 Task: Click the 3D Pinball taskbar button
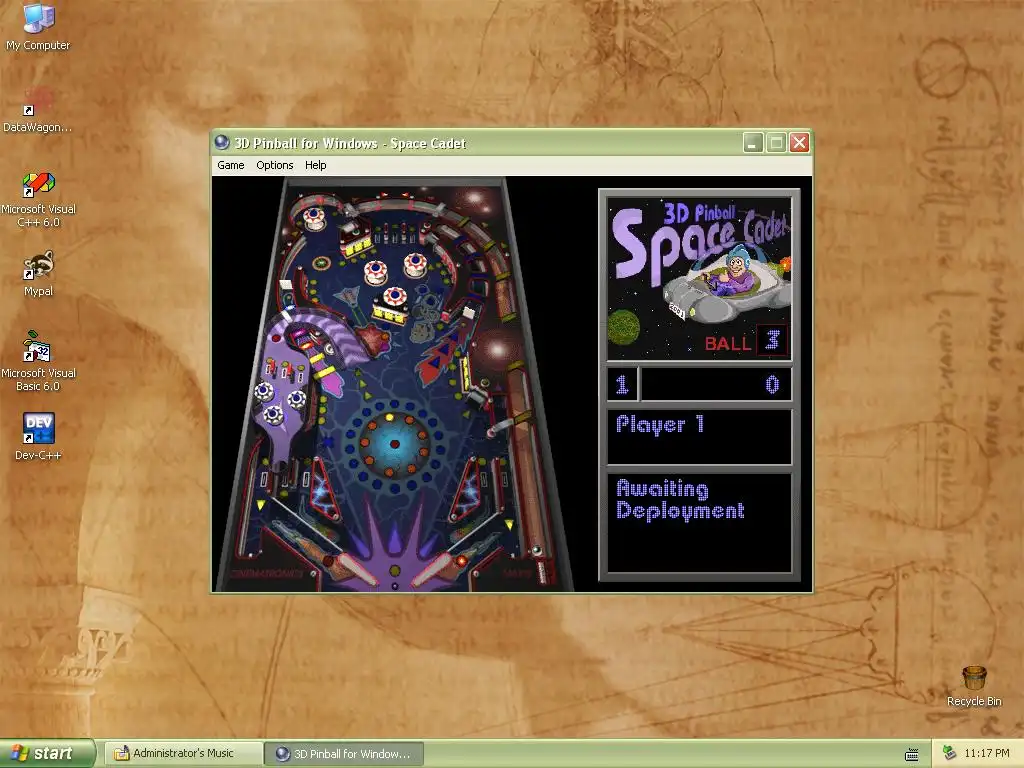(x=344, y=754)
